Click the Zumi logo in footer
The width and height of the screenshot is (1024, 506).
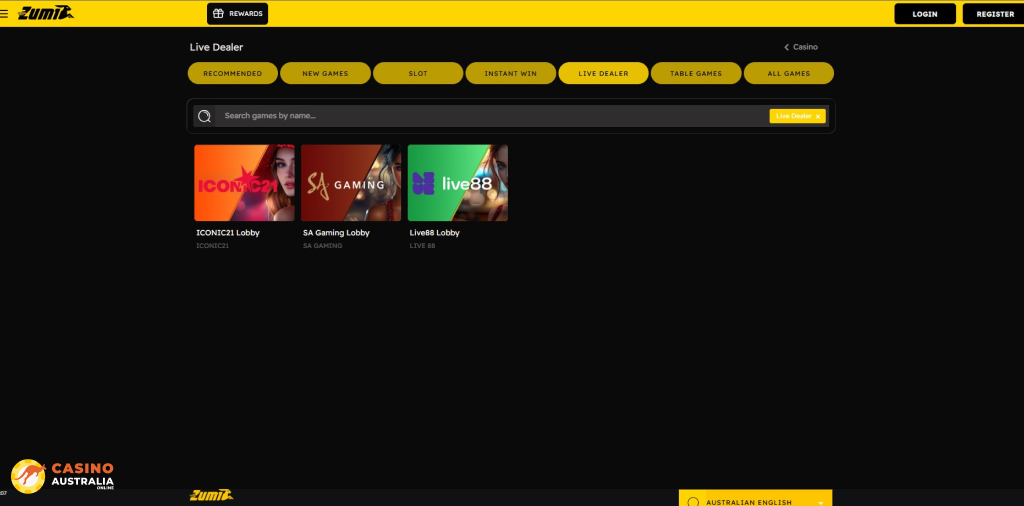[212, 496]
